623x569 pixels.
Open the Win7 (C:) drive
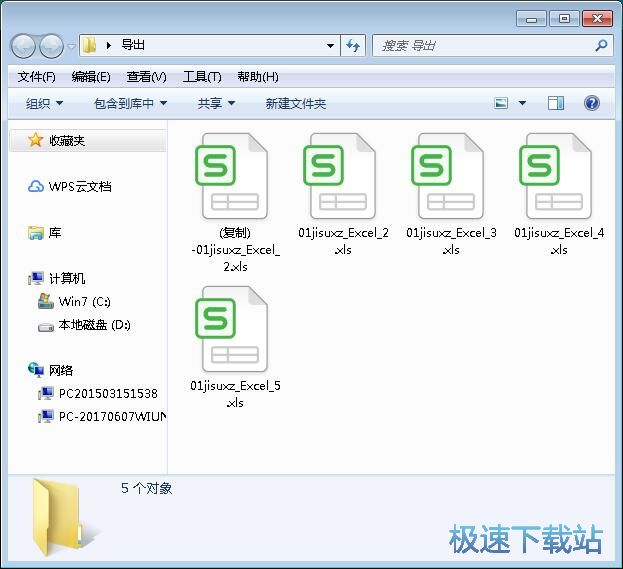(84, 301)
